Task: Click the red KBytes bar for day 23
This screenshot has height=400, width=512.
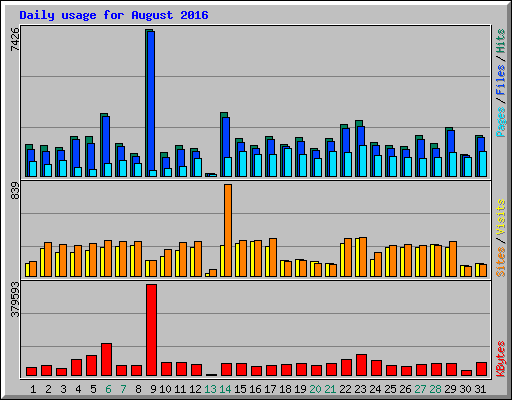Action: pyautogui.click(x=361, y=365)
